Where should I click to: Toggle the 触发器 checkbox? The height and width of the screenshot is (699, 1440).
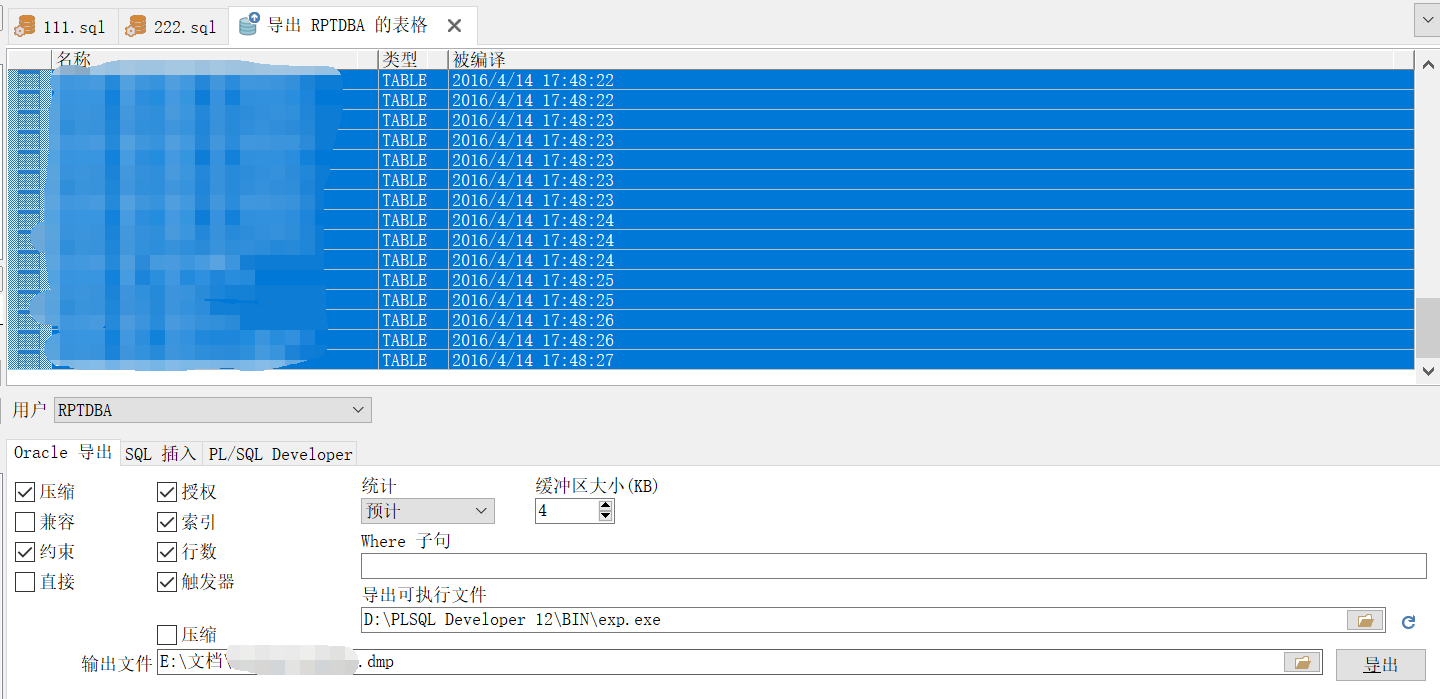(x=167, y=582)
